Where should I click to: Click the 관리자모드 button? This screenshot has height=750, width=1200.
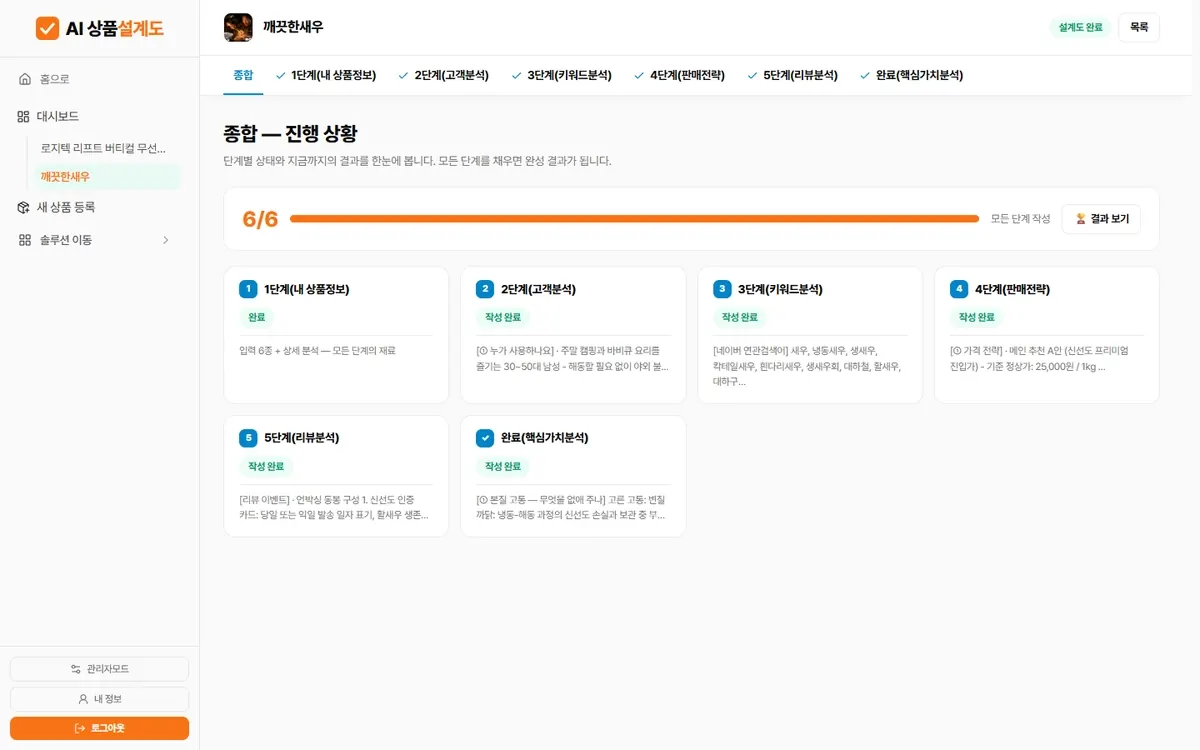point(99,669)
